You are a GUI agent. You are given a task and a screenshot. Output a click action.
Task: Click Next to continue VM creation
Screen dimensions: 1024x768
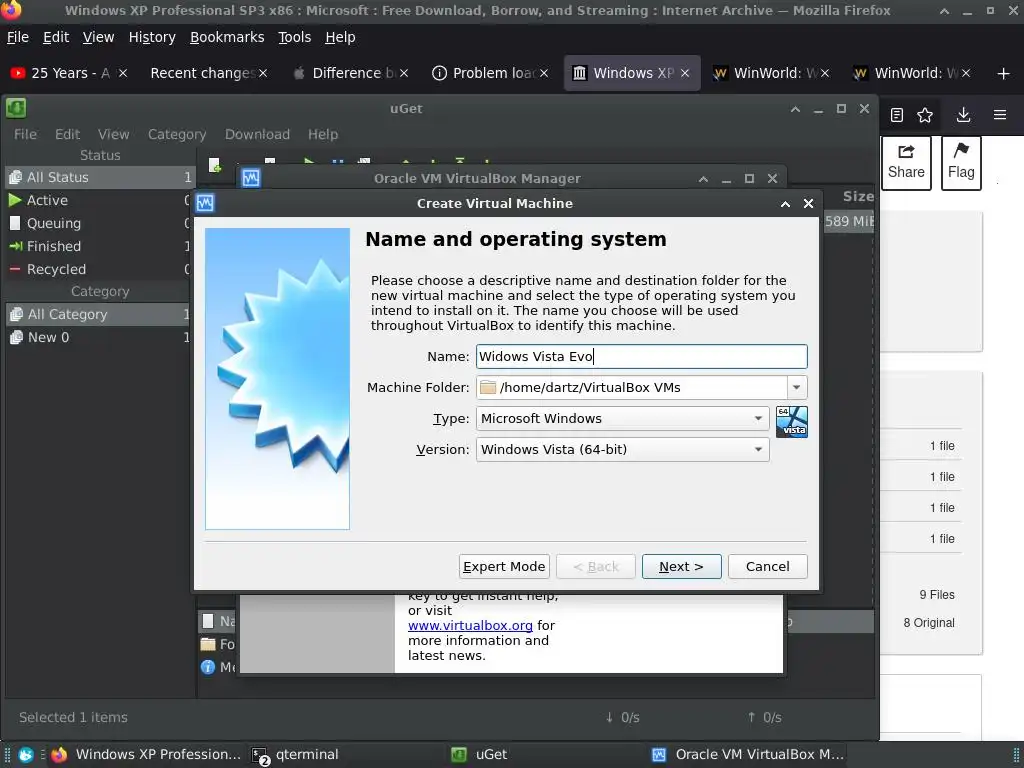(681, 566)
